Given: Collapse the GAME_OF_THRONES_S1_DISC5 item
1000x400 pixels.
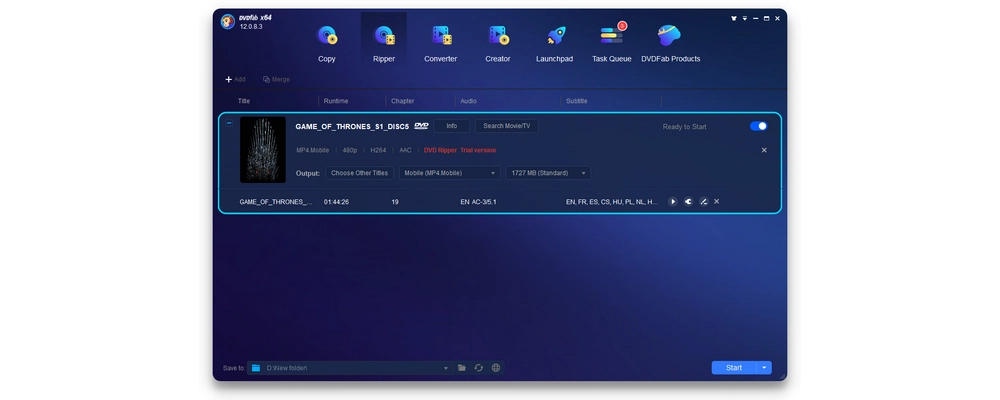Looking at the screenshot, I should point(230,123).
